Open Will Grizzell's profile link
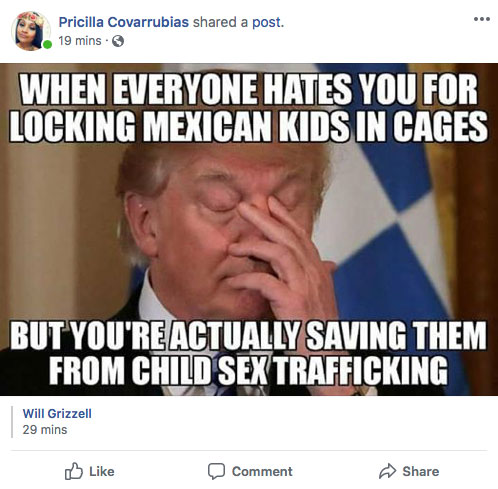Image resolution: width=498 pixels, height=489 pixels. pos(57,414)
